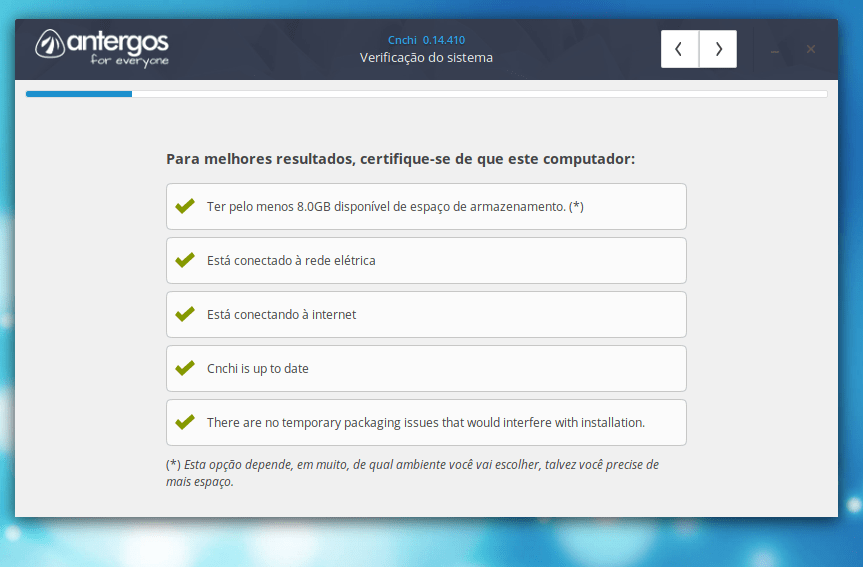Click the checkmark next to 'Cnchi is up to date'
This screenshot has height=567, width=863.
185,368
